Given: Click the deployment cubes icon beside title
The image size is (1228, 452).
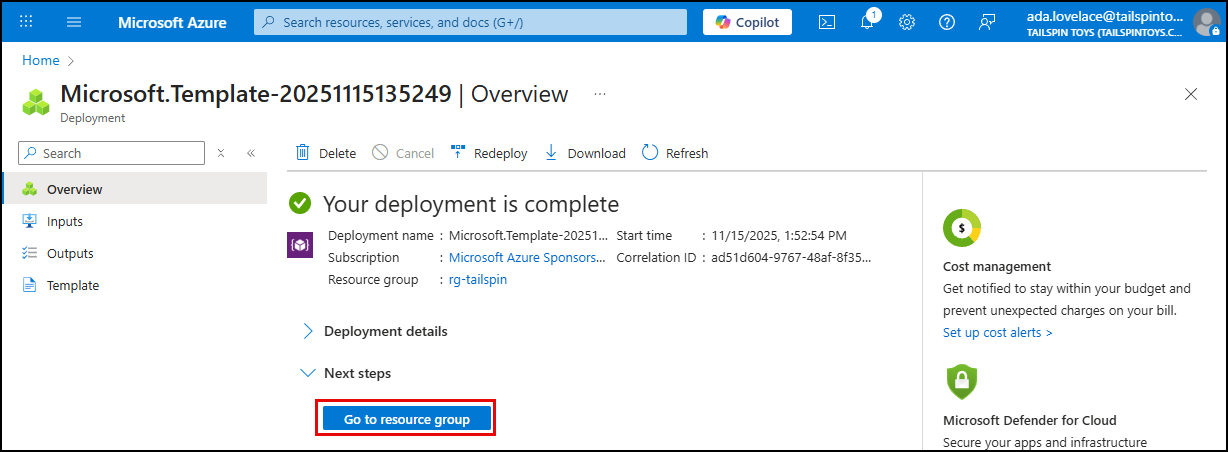Looking at the screenshot, I should pos(37,101).
